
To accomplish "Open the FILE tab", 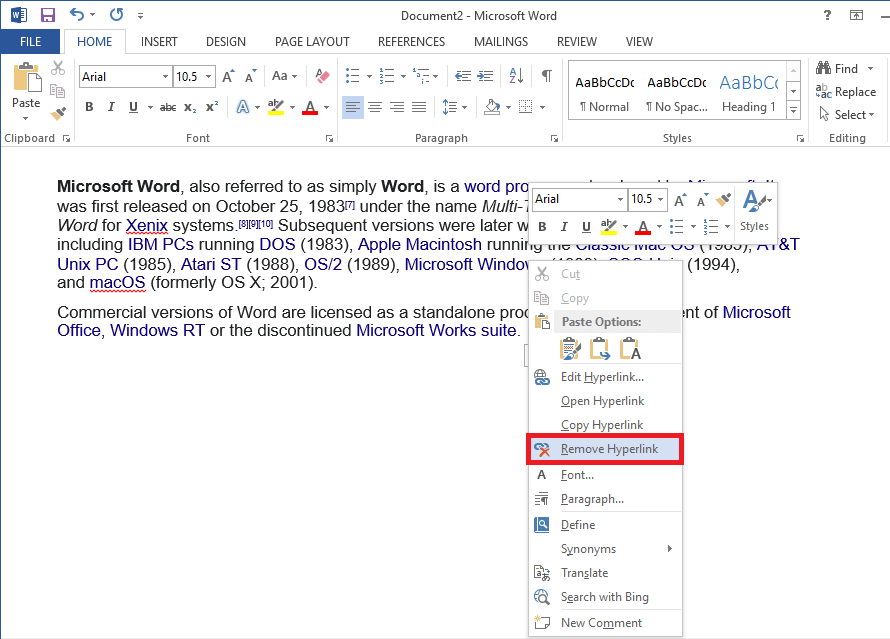I will (30, 41).
